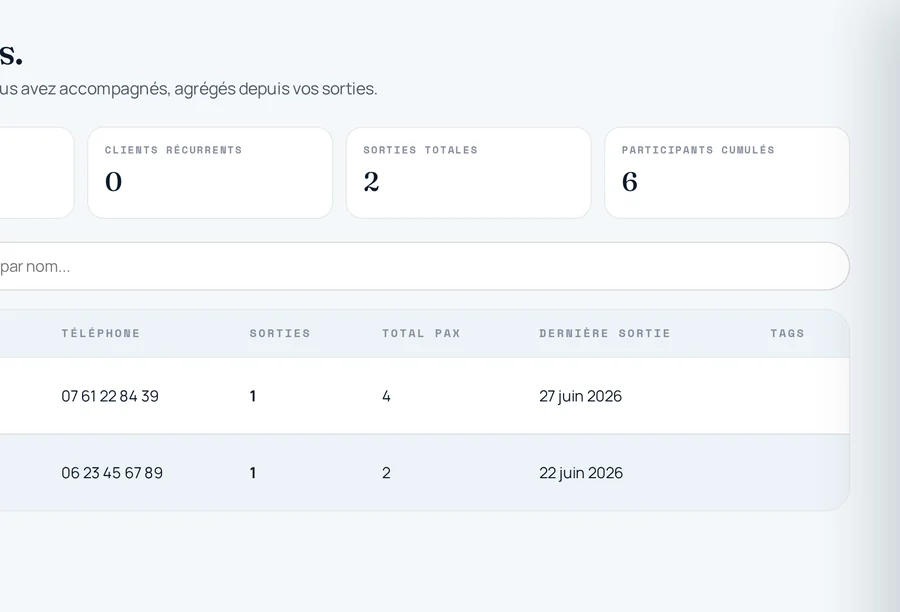900x612 pixels.
Task: Select phone number 06 23 45 67 89
Action: (x=112, y=472)
